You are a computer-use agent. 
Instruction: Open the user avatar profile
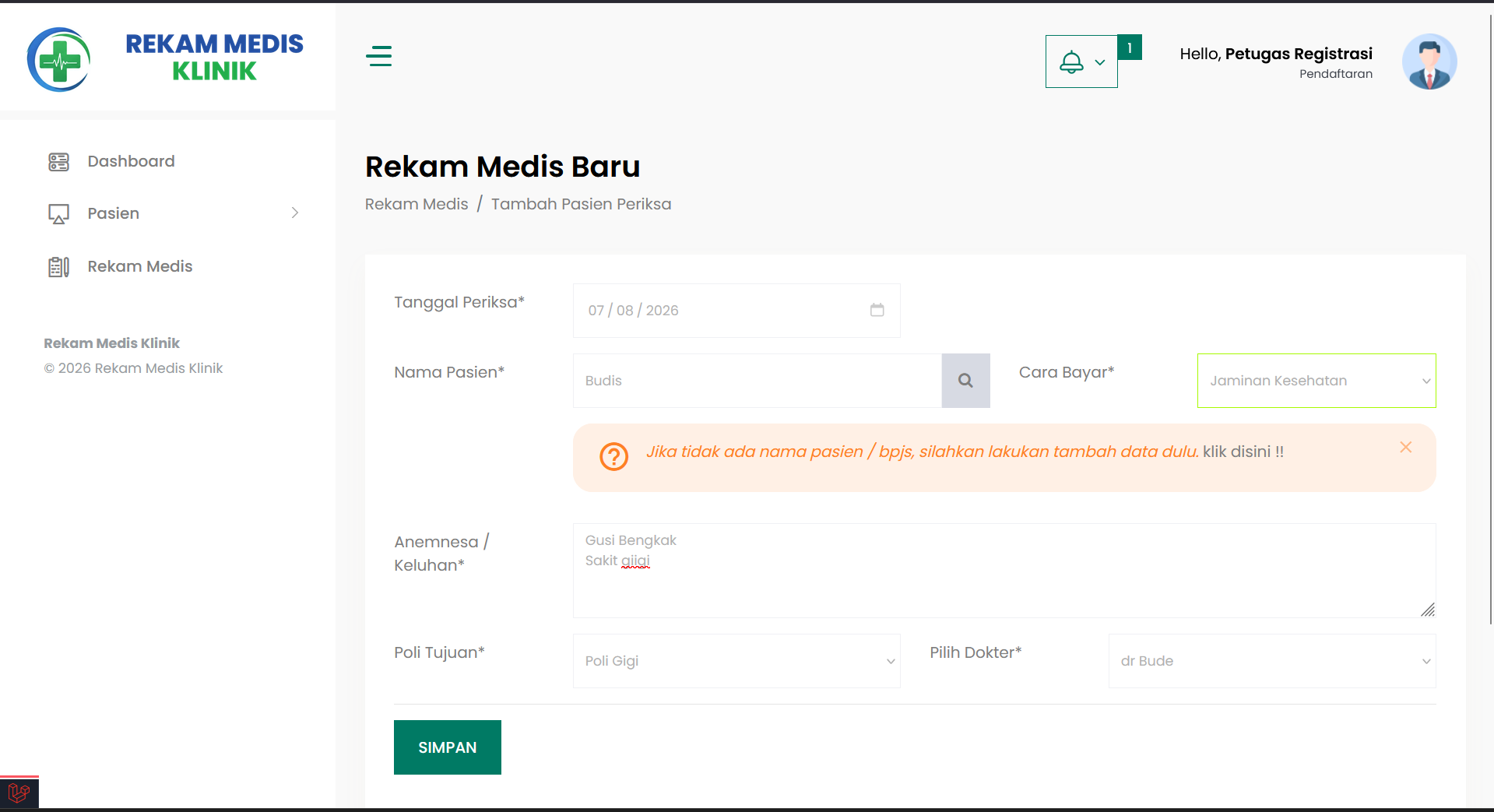pos(1429,62)
